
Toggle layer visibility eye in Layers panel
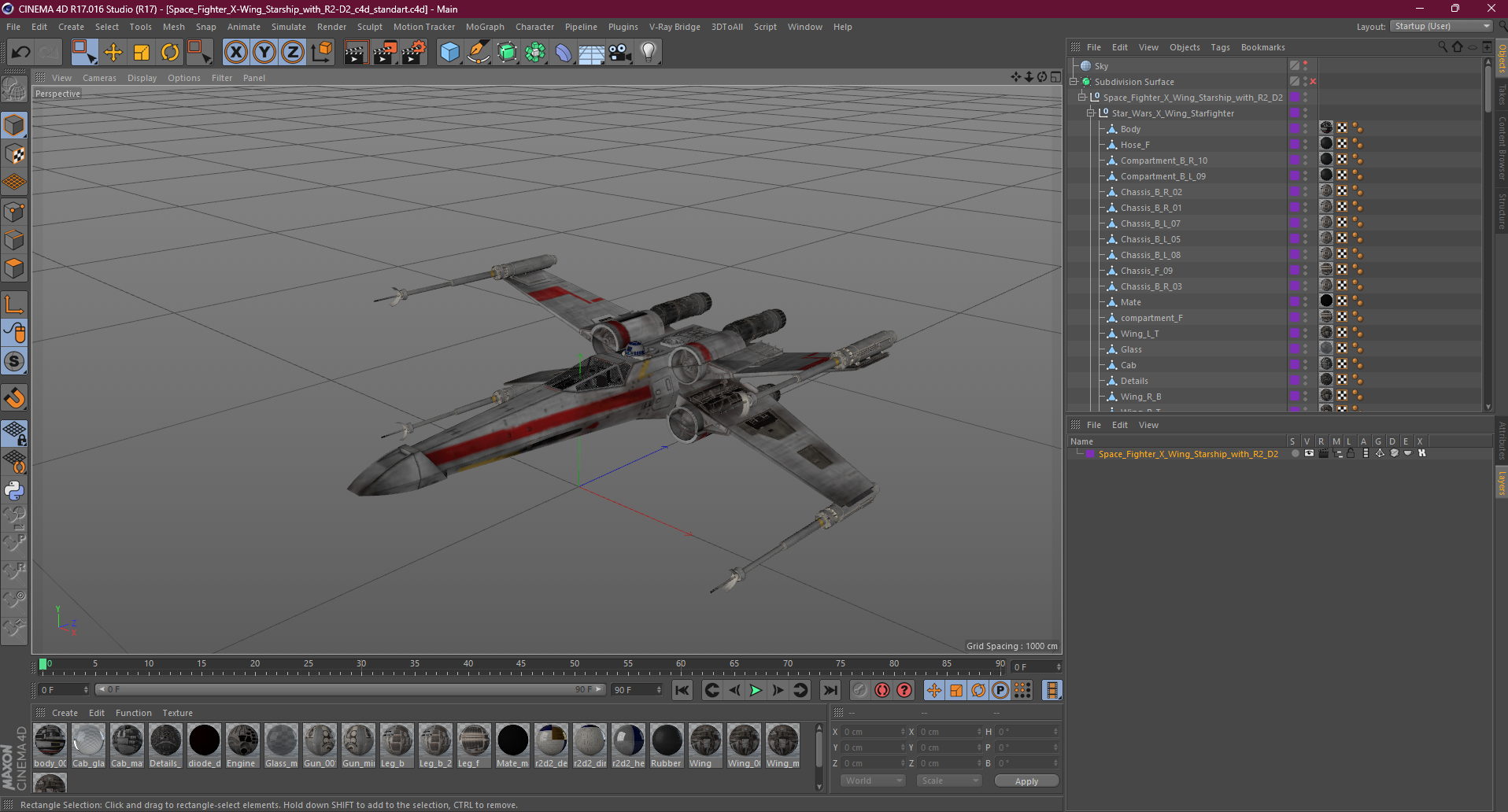1309,453
